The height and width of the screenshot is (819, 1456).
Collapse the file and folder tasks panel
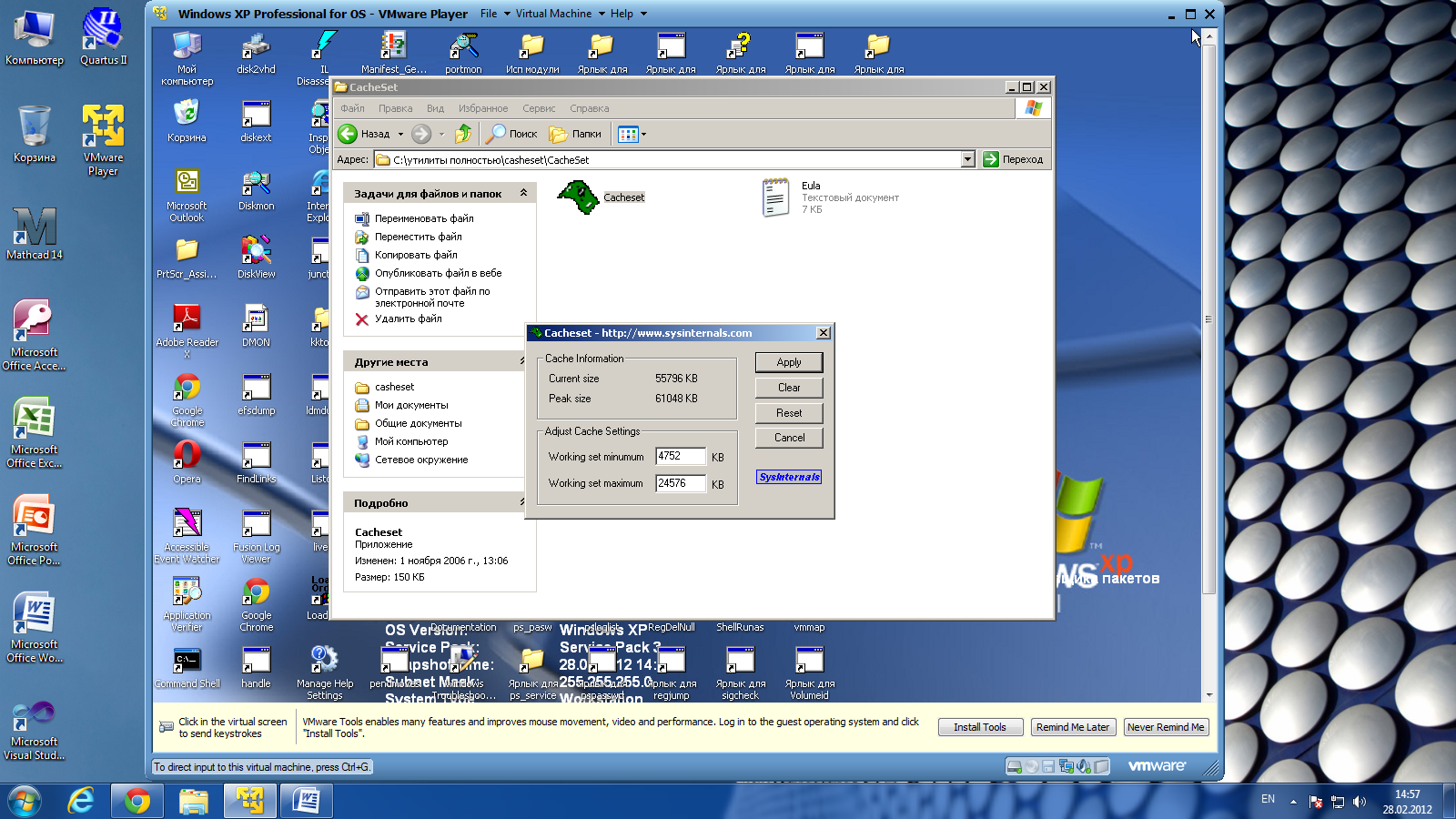click(x=523, y=193)
